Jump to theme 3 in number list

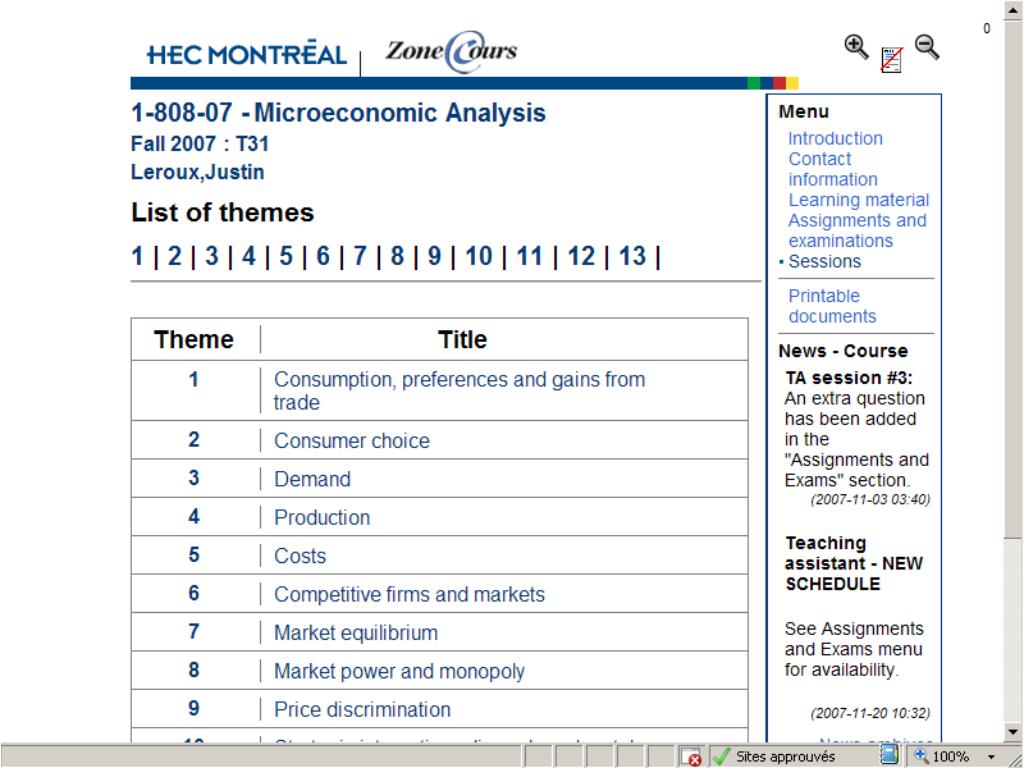(x=212, y=256)
